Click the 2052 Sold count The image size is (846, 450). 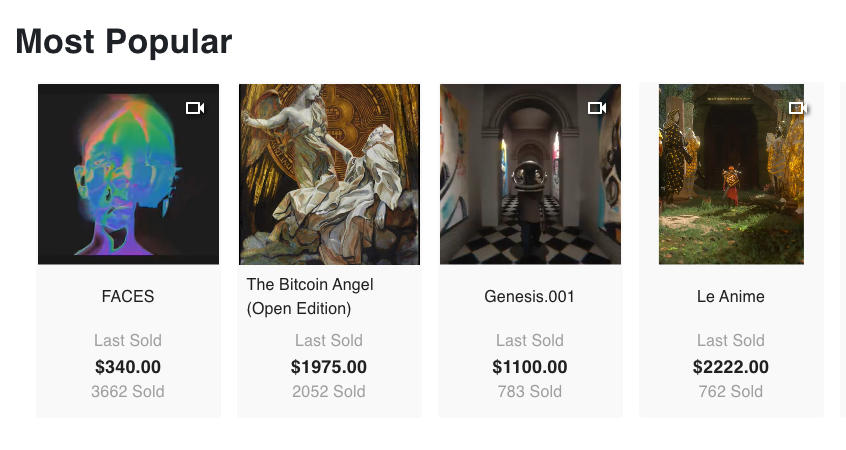point(329,391)
